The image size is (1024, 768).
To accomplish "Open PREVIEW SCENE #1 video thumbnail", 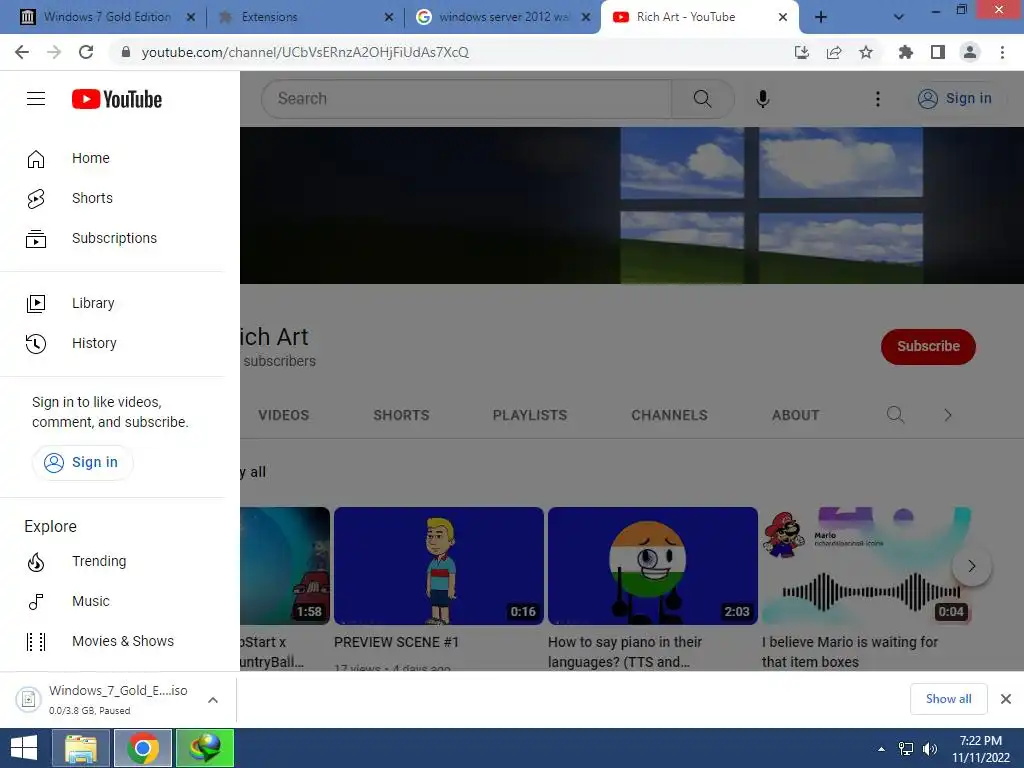I will coord(438,566).
